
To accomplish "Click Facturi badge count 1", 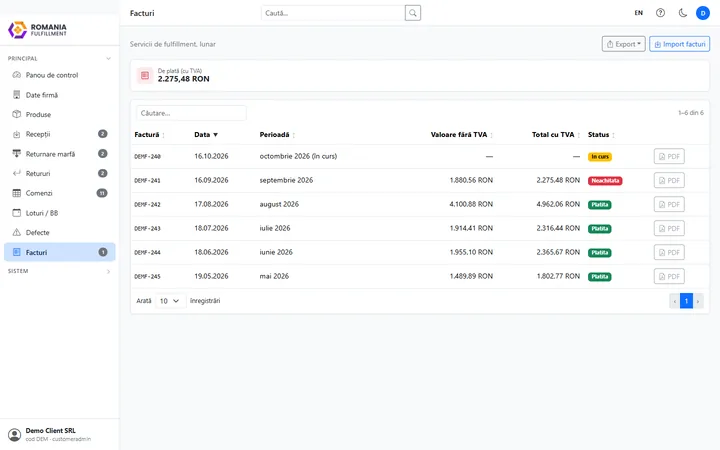I will coord(103,252).
